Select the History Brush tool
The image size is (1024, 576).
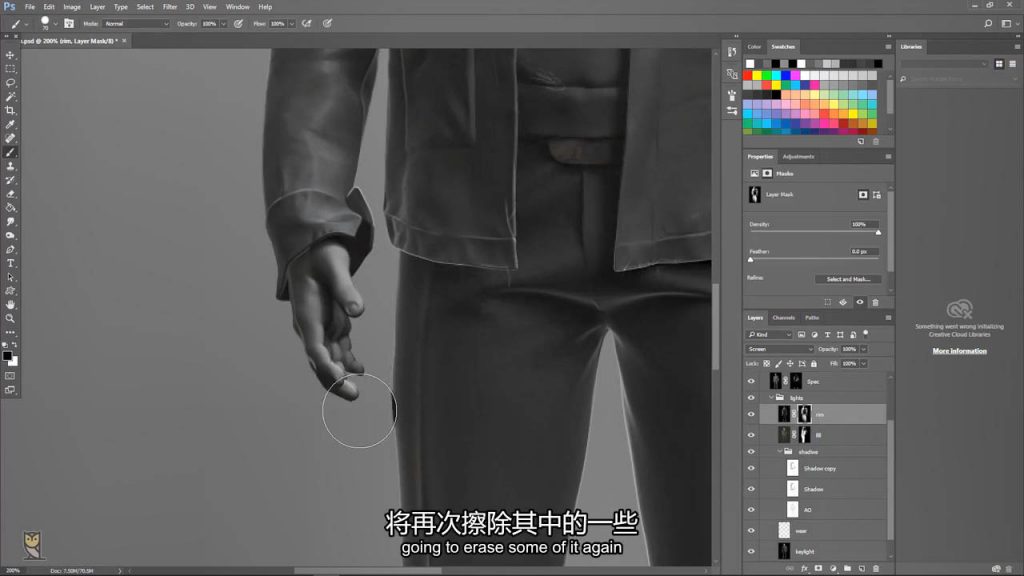pyautogui.click(x=10, y=180)
